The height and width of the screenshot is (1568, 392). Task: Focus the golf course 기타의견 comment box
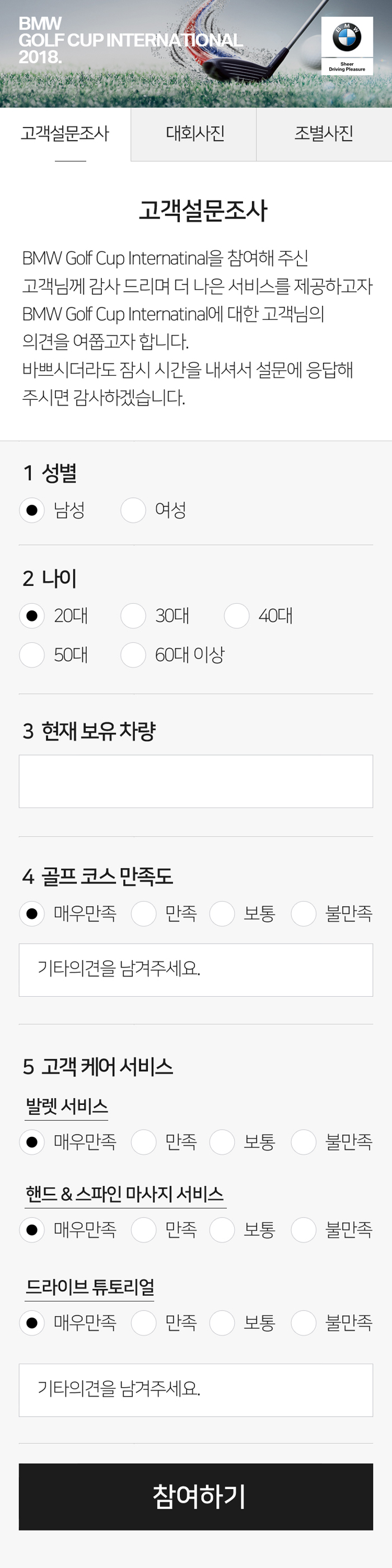(195, 970)
